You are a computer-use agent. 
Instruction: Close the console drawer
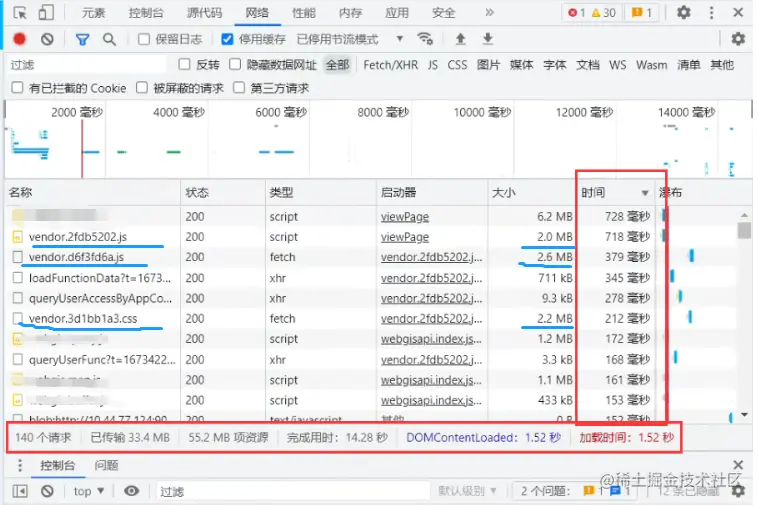click(738, 465)
